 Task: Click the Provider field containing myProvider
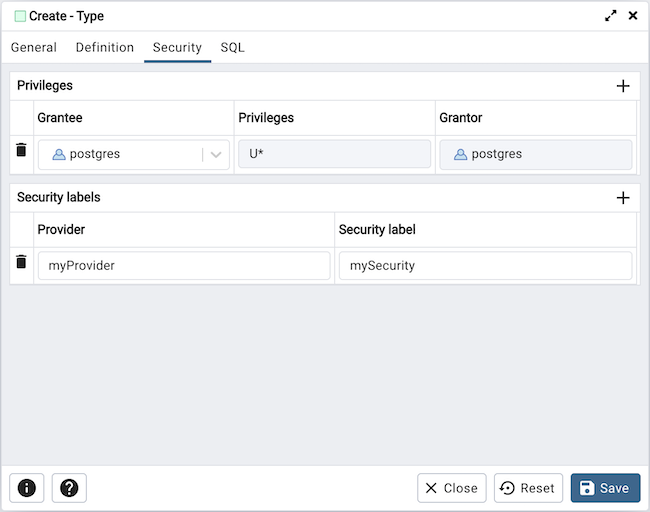[184, 266]
